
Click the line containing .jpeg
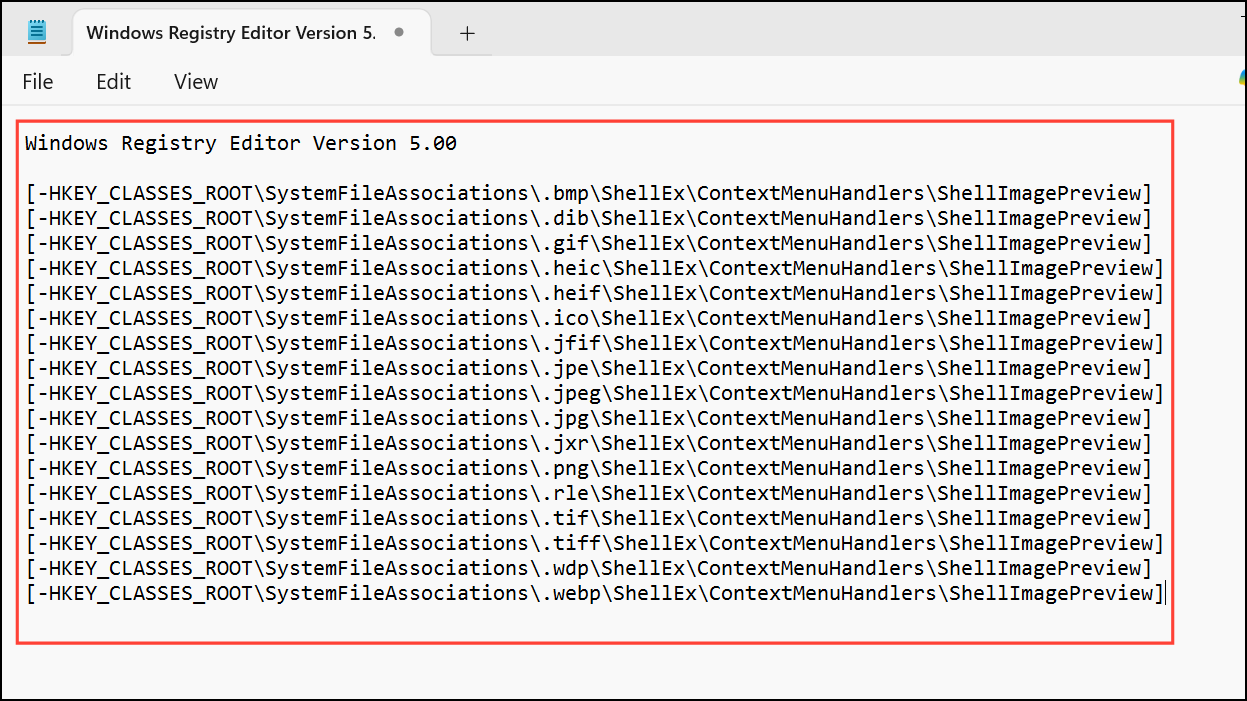595,393
